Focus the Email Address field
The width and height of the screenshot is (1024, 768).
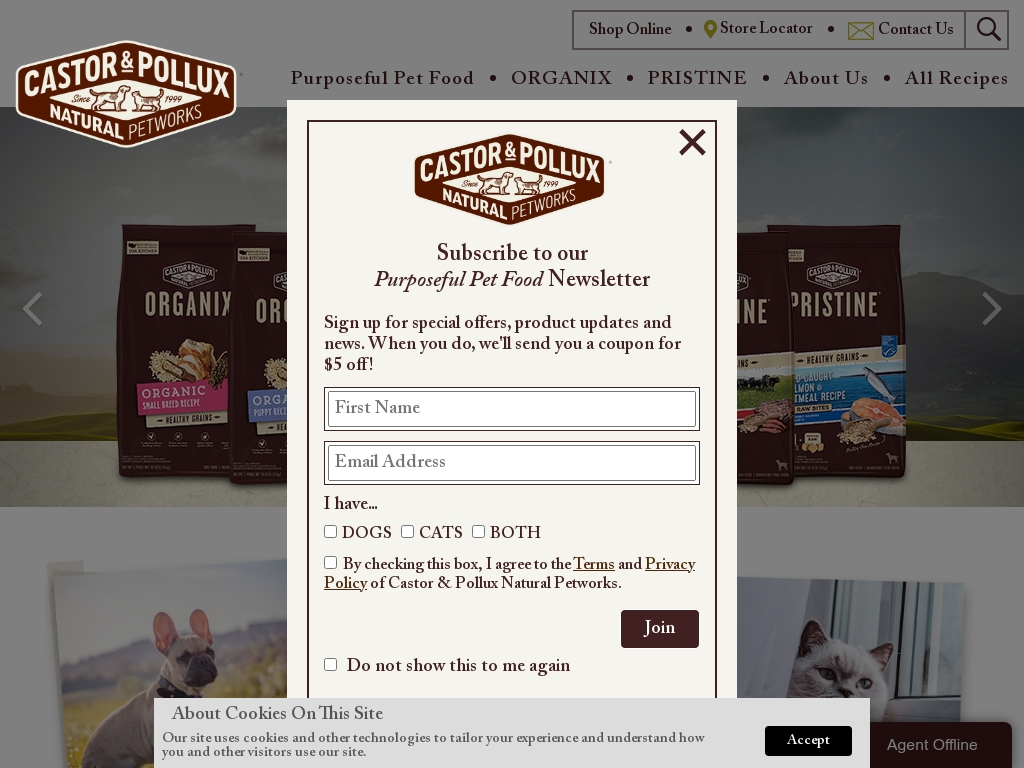512,462
